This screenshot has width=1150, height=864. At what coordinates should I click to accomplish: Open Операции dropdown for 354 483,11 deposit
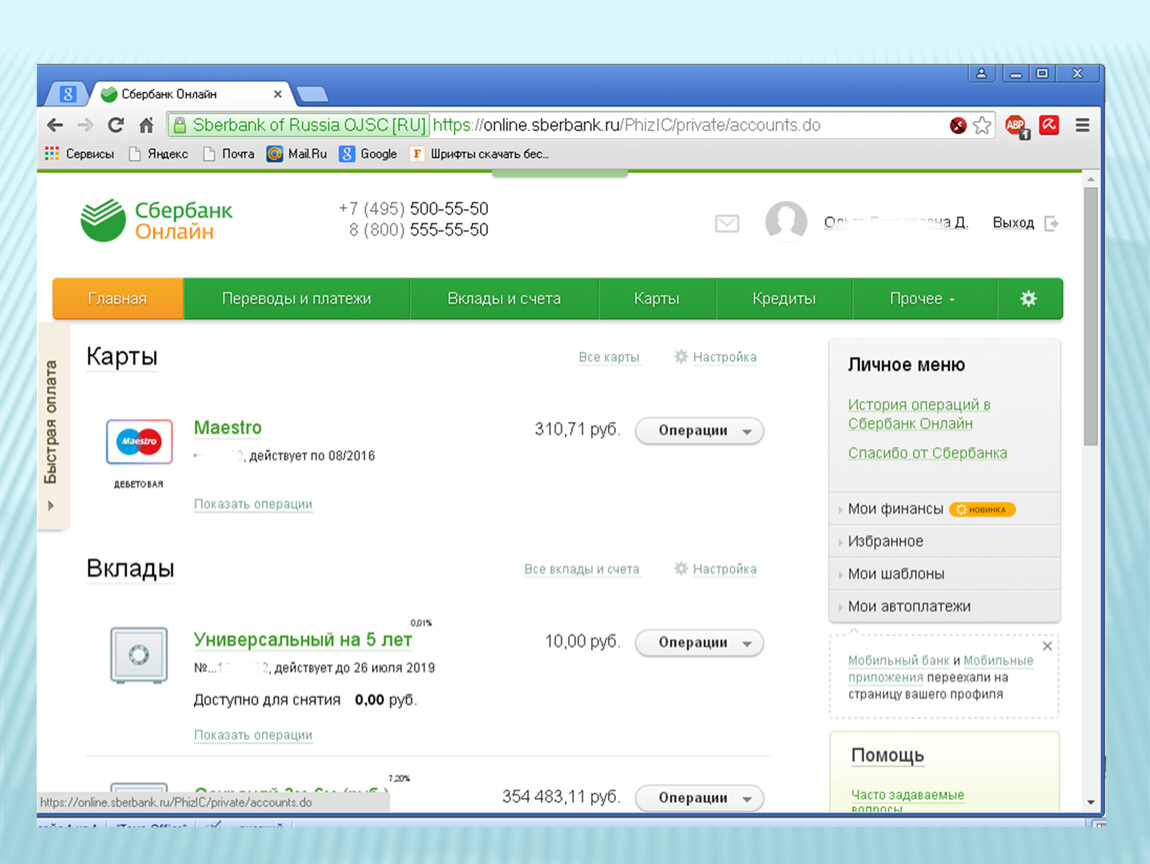[700, 798]
